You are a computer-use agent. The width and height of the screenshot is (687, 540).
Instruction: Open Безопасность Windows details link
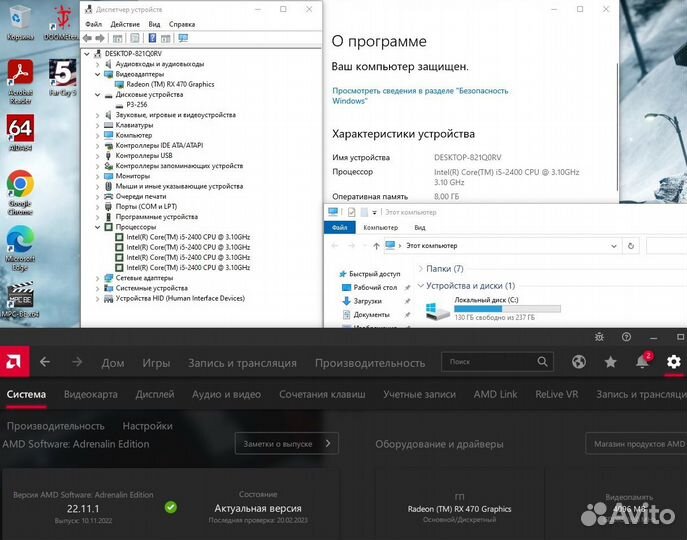click(420, 96)
